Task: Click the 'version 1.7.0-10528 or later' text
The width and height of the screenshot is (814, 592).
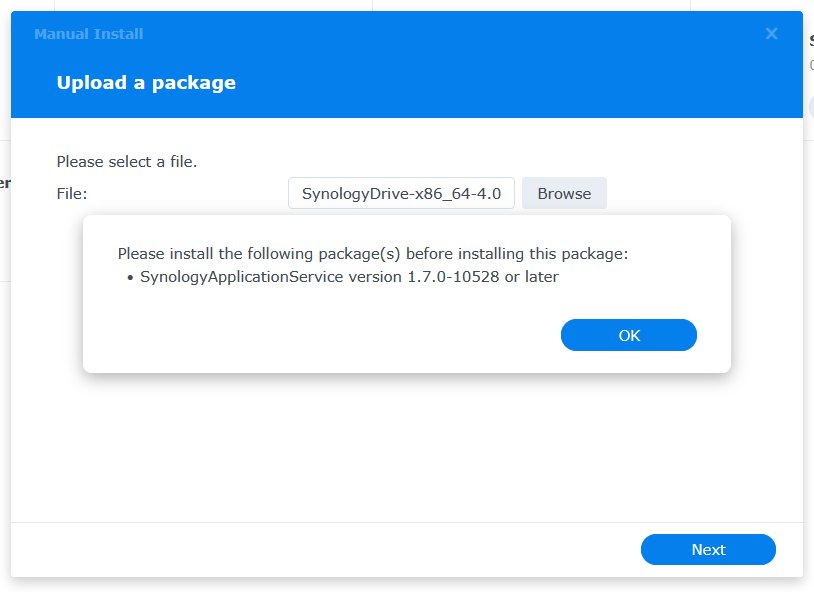Action: [x=453, y=277]
